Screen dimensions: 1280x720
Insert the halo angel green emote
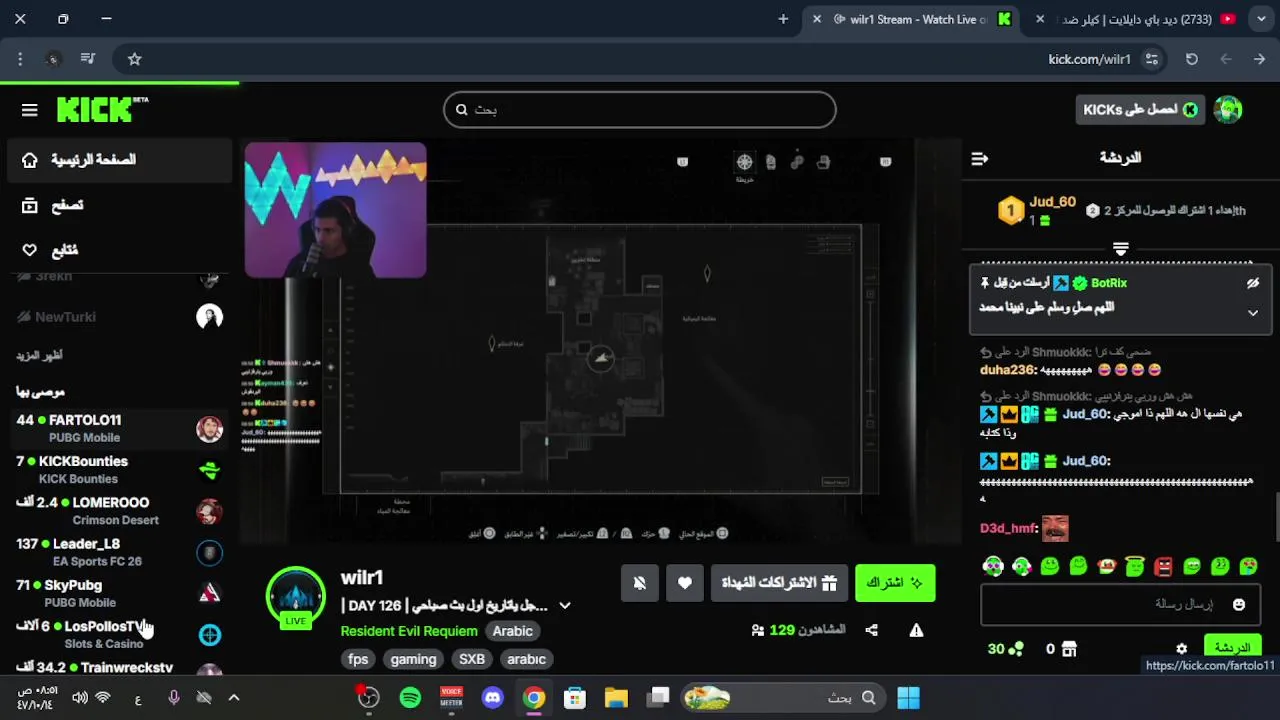click(1135, 567)
